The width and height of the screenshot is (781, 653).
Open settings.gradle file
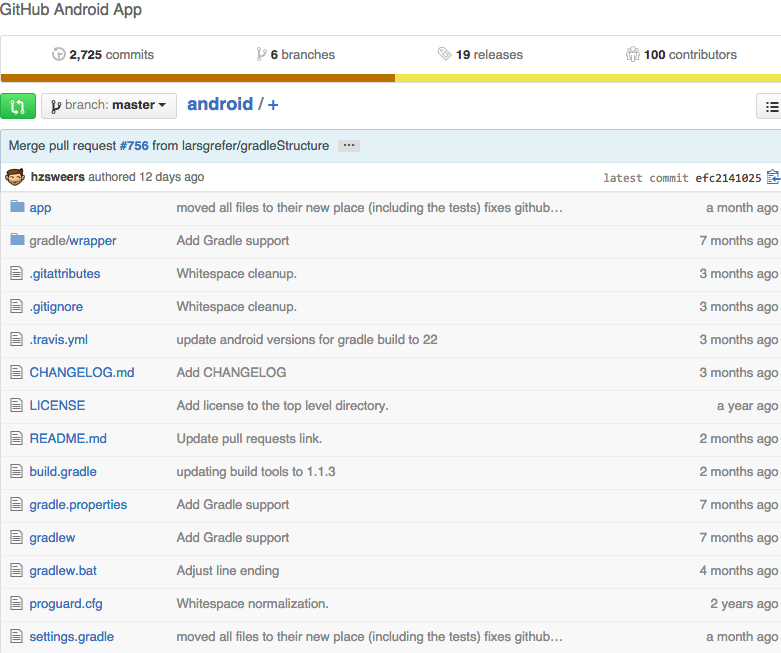(72, 637)
